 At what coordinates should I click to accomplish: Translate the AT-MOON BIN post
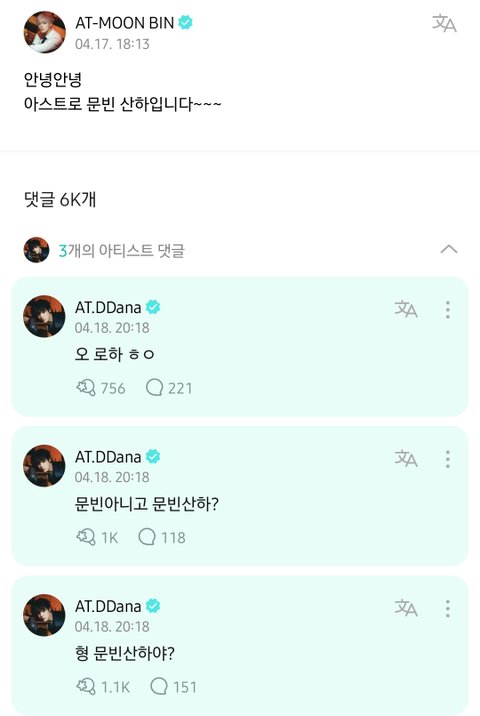coord(444,23)
